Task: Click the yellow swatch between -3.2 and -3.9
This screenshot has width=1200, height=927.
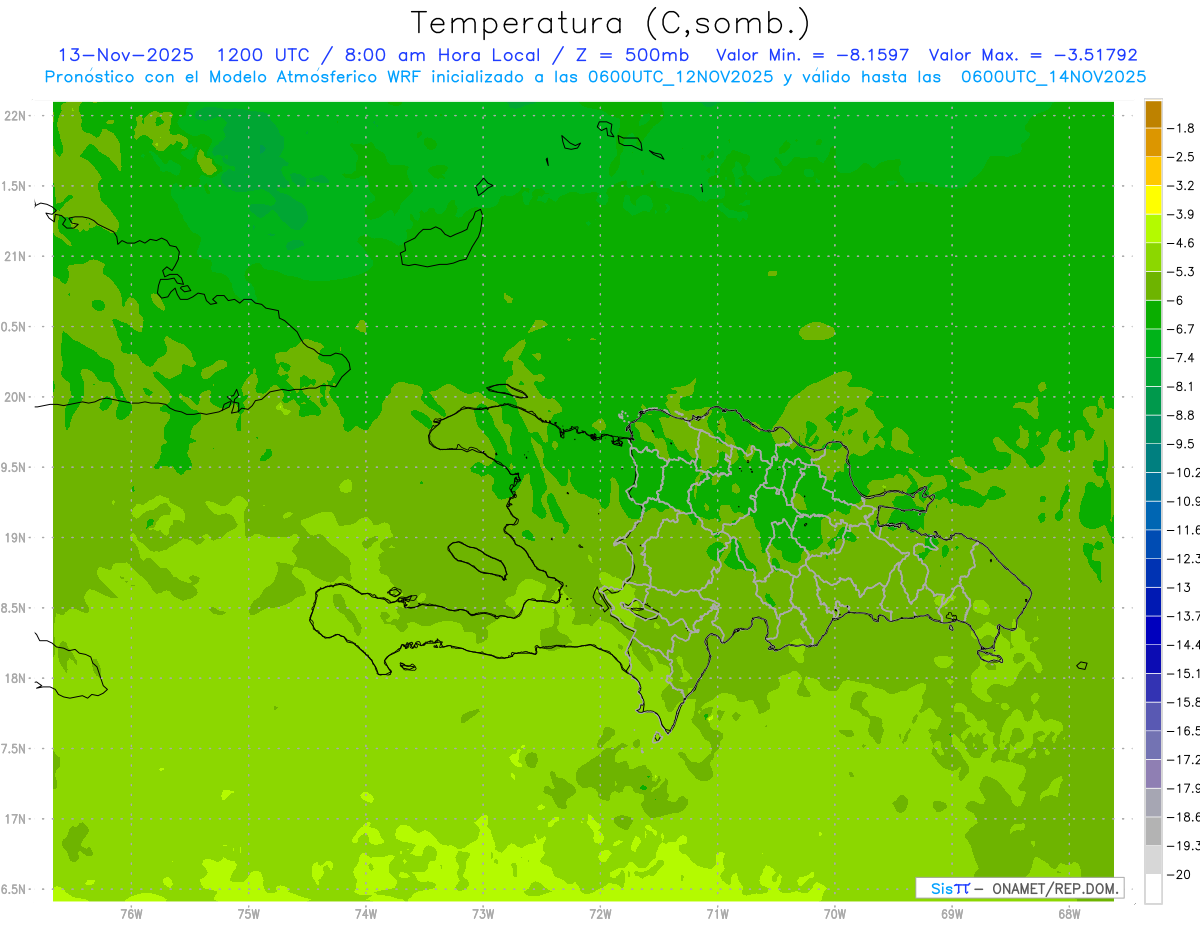Action: pyautogui.click(x=1153, y=199)
